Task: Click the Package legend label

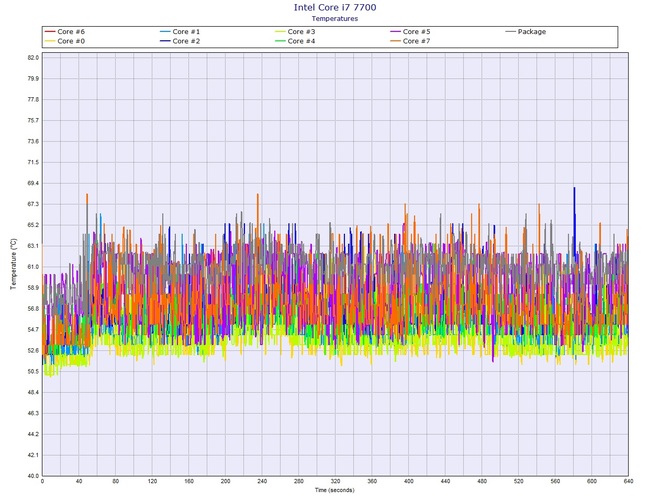Action: coord(532,32)
